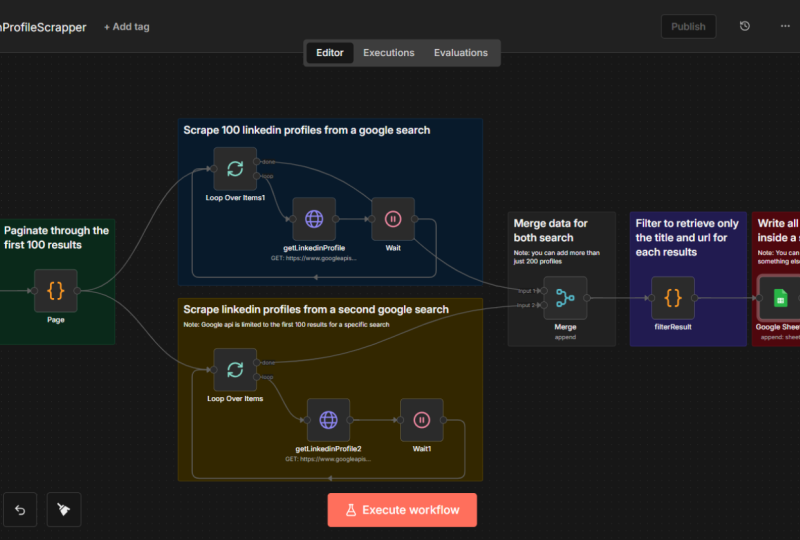Click the loop output of Loop Over Items1
Viewport: 800px width, 540px height.
tap(257, 176)
